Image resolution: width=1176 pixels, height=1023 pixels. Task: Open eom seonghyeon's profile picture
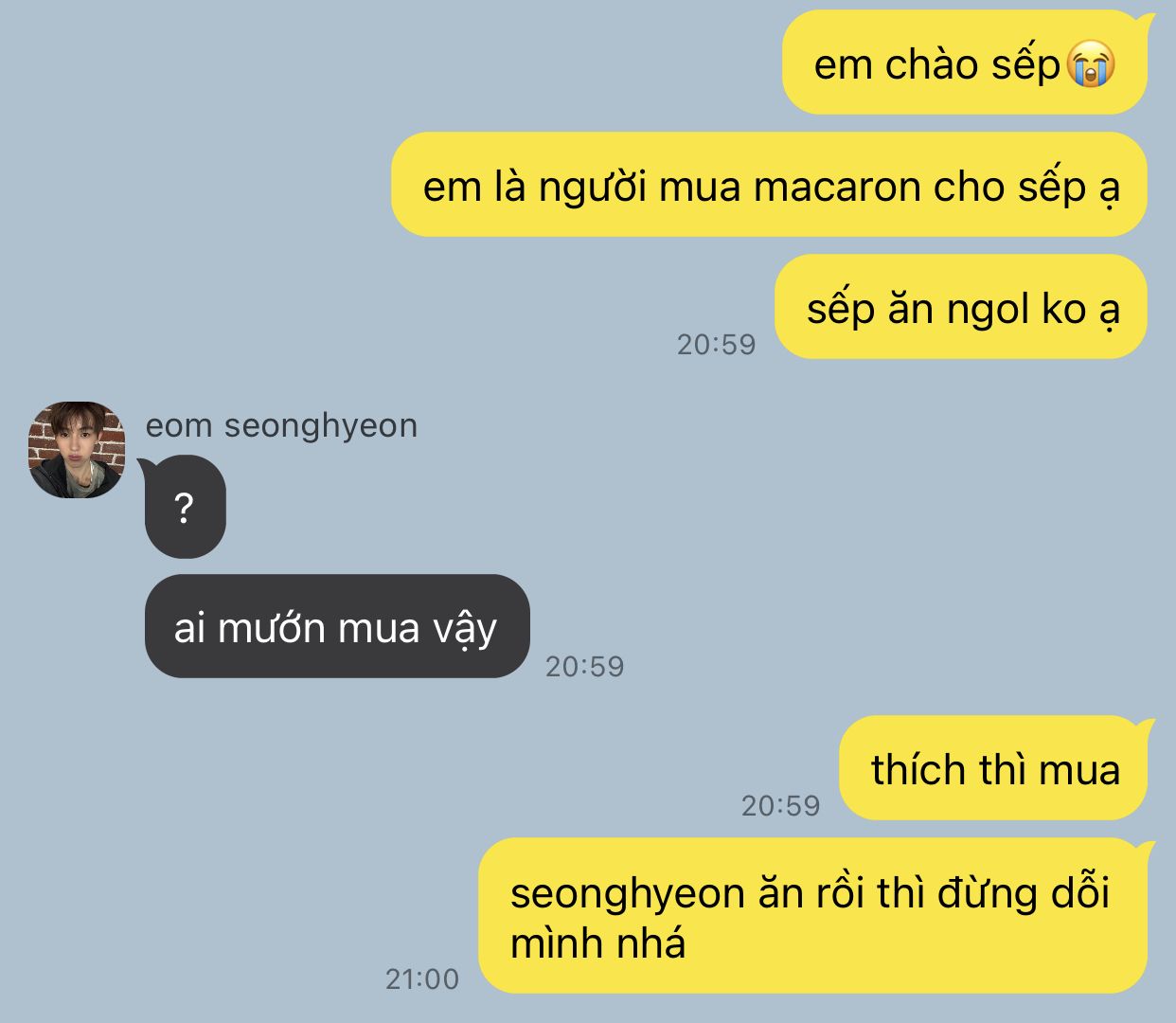(x=78, y=450)
